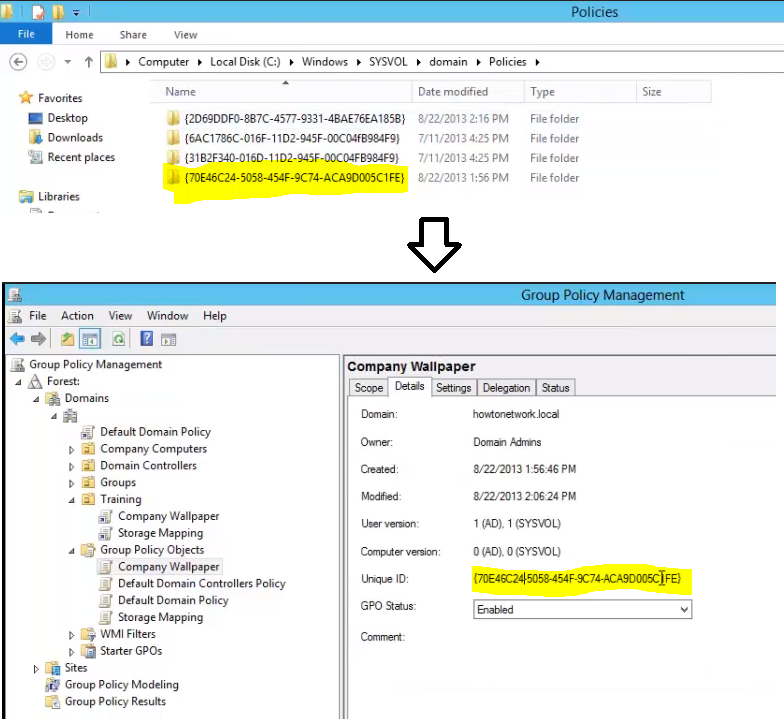Switch to the Delegation tab

pyautogui.click(x=506, y=388)
